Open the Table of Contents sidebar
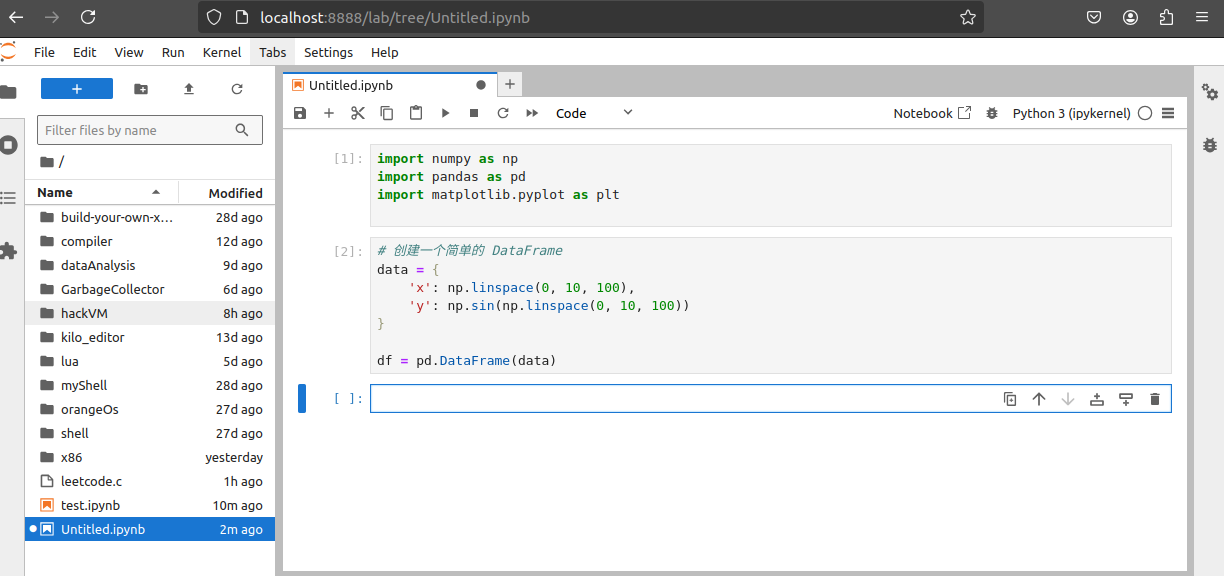The height and width of the screenshot is (576, 1224). (x=9, y=198)
